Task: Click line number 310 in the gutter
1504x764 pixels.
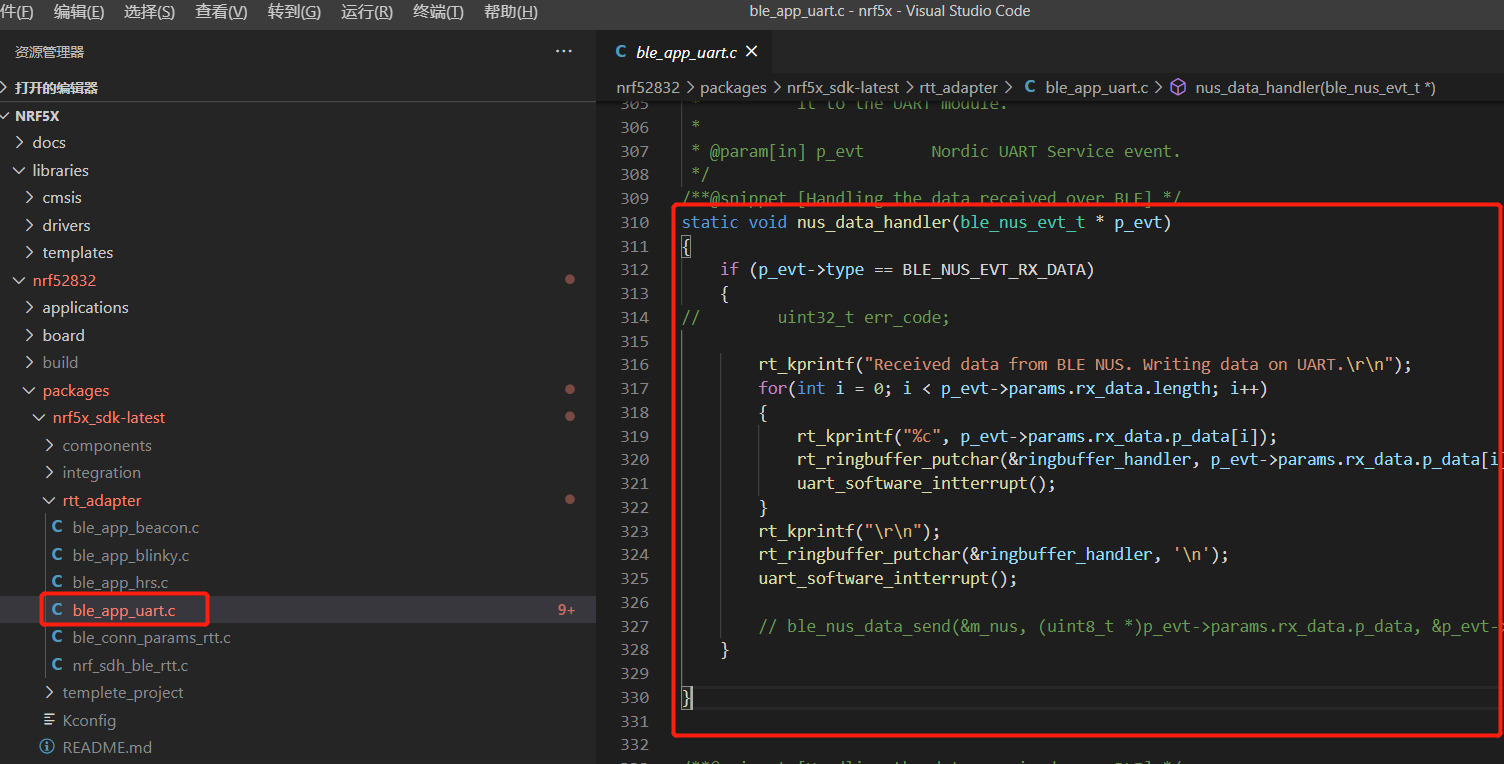Action: point(634,222)
